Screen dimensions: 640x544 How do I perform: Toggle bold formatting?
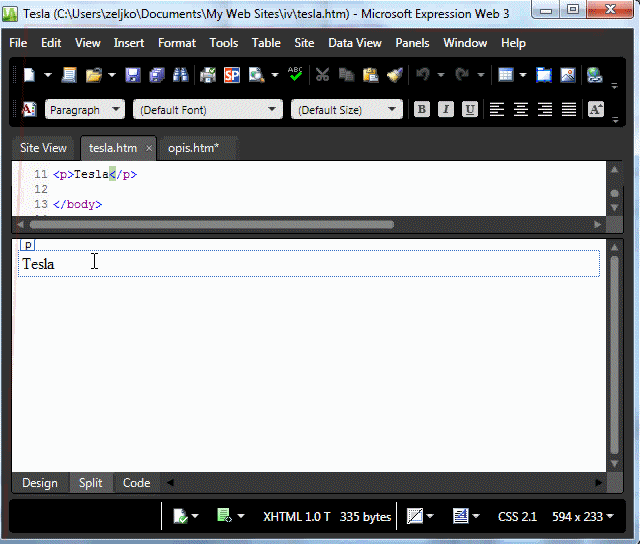422,110
